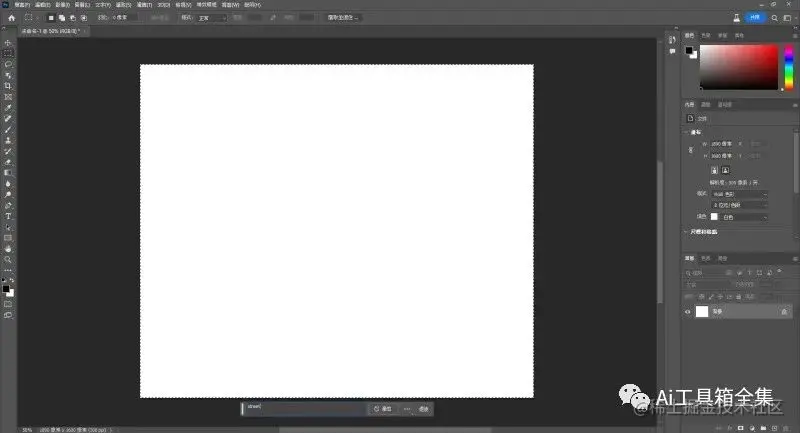Click the cancel button in contextual bar
The width and height of the screenshot is (800, 433).
pos(423,409)
